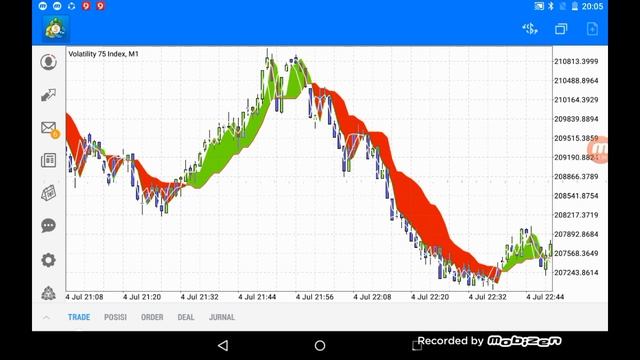Open the News page icon in sidebar
Viewport: 640px width, 360px height.
[48, 160]
